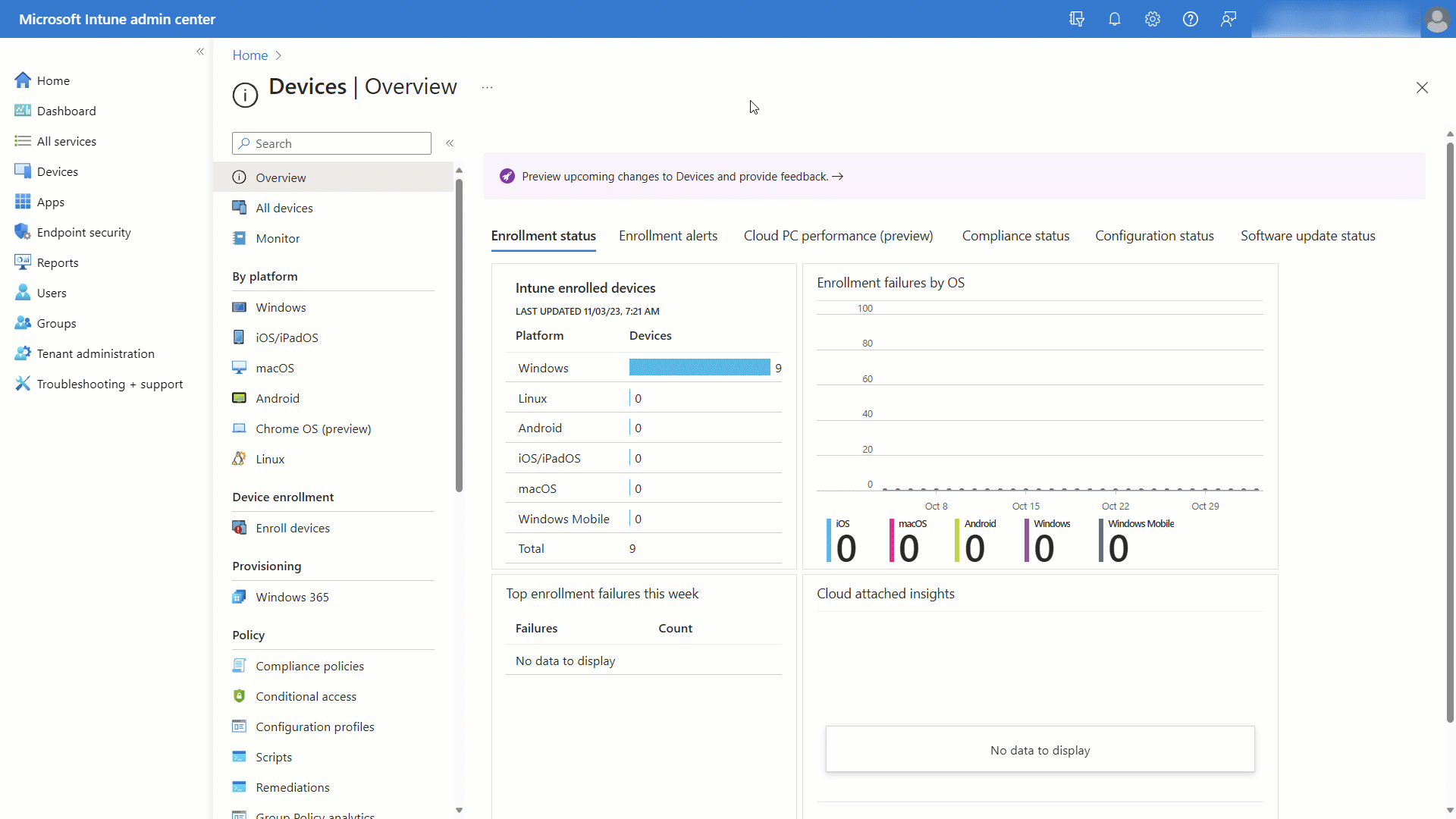Screen dimensions: 1456x819
Task: Focus the Devices menu search box
Action: [331, 143]
